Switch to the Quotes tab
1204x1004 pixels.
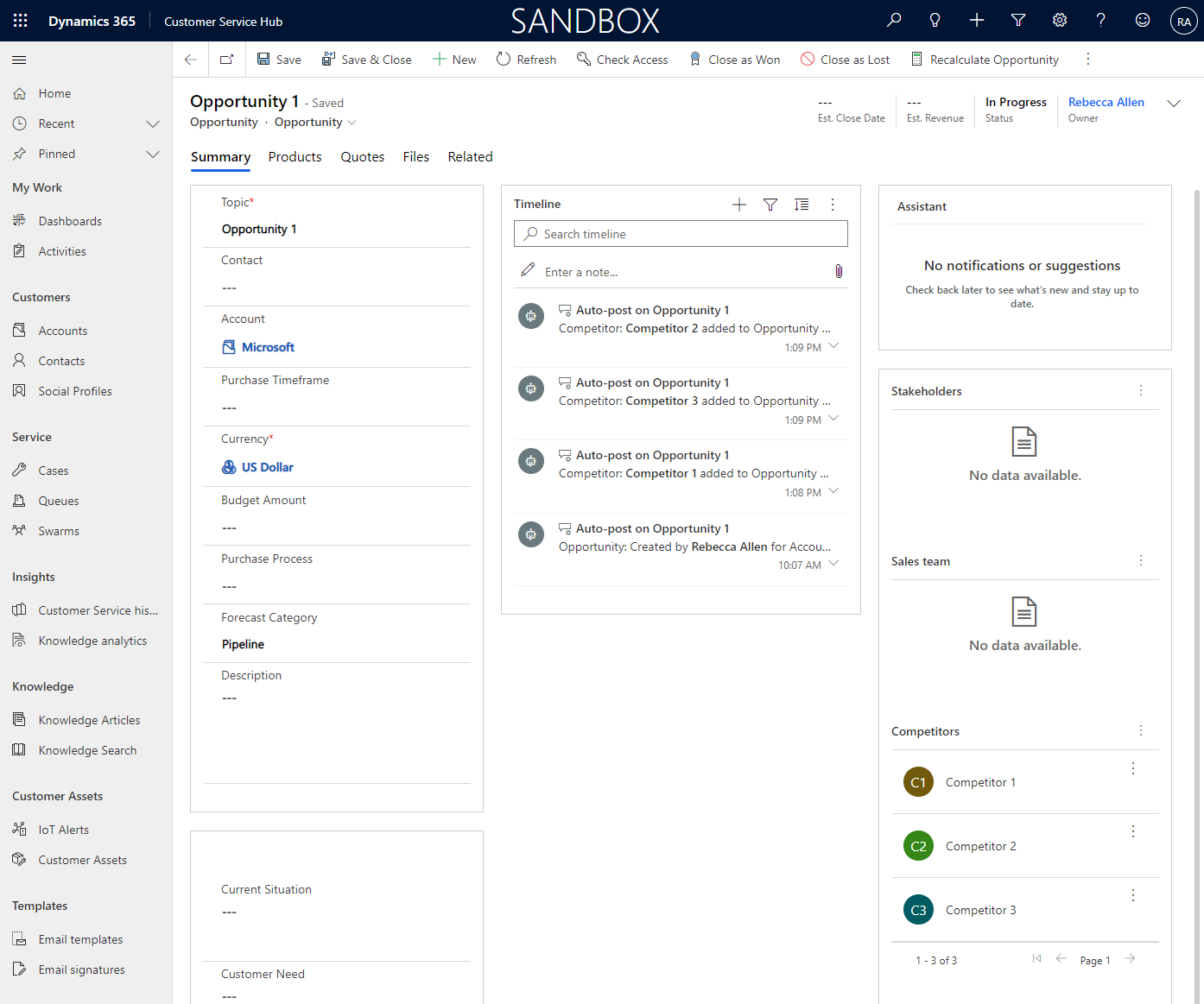coord(362,157)
